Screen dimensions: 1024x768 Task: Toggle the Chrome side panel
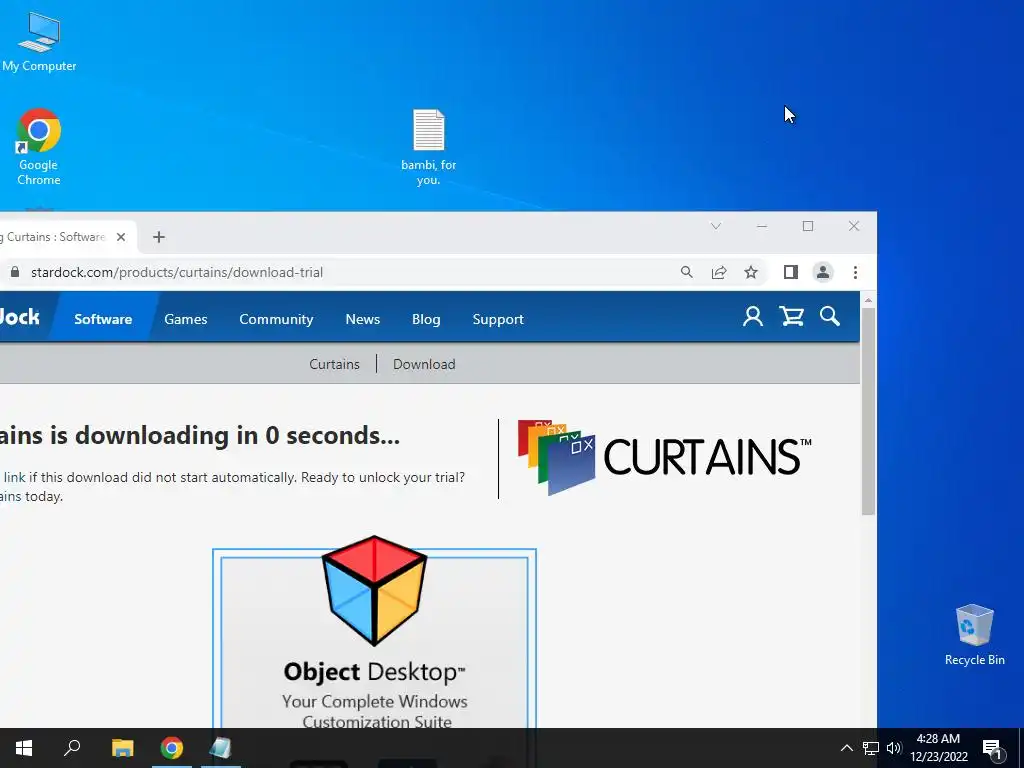pos(791,272)
